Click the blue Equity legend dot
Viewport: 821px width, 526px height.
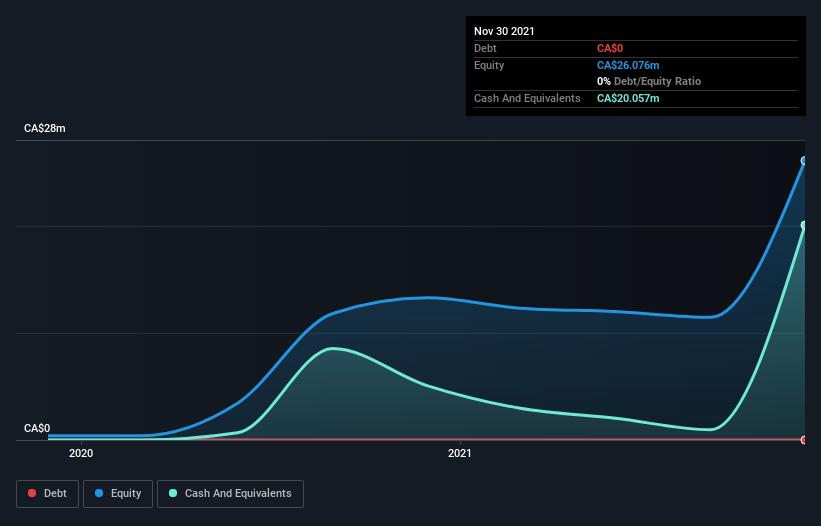(99, 493)
